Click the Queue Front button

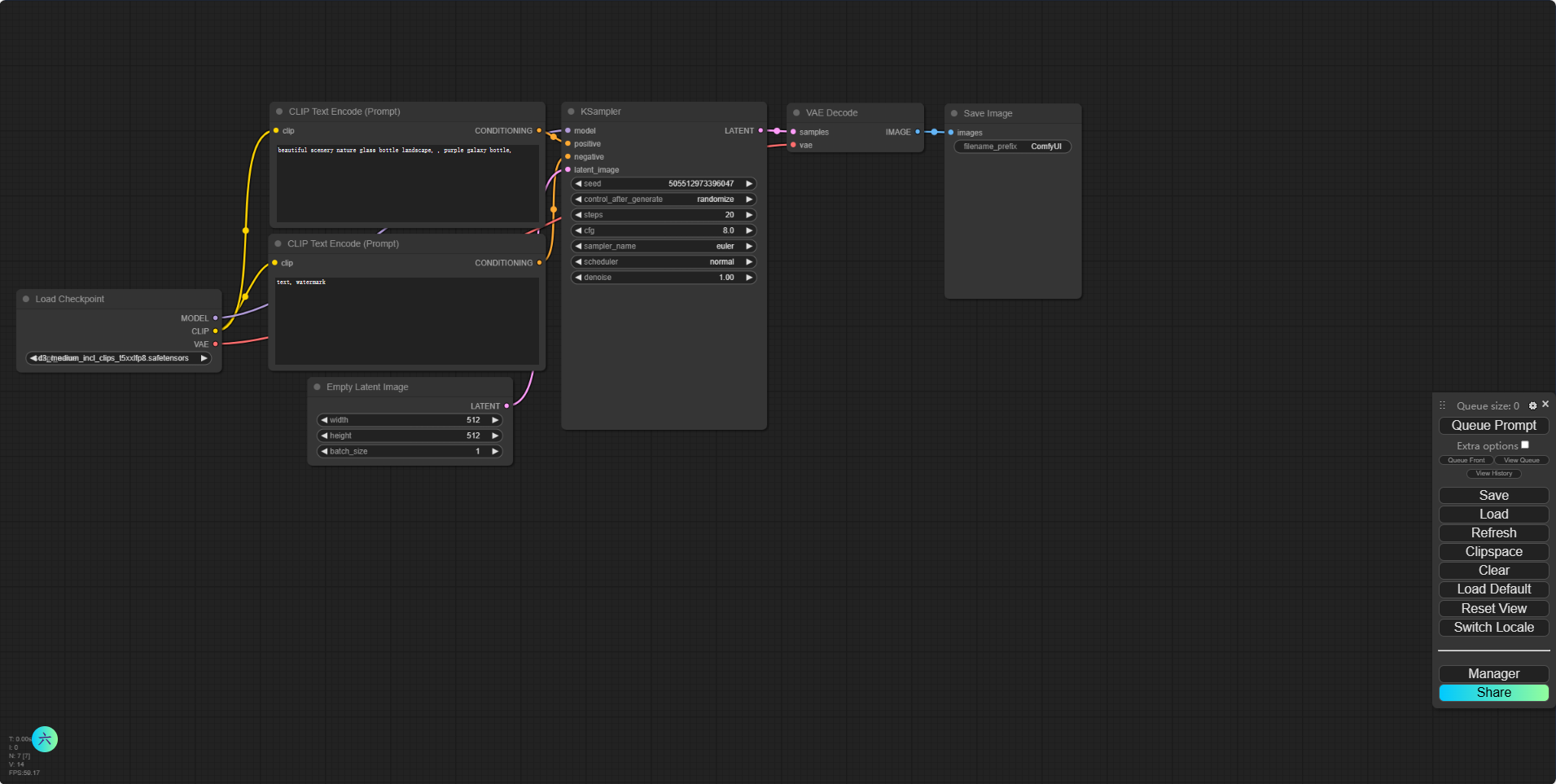[x=1466, y=460]
